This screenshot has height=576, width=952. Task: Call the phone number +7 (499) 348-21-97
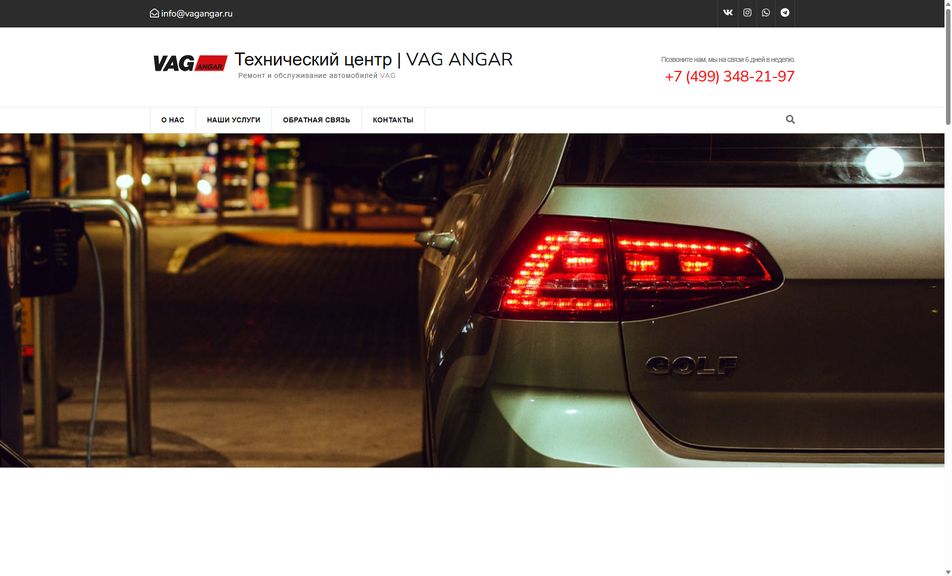(729, 76)
